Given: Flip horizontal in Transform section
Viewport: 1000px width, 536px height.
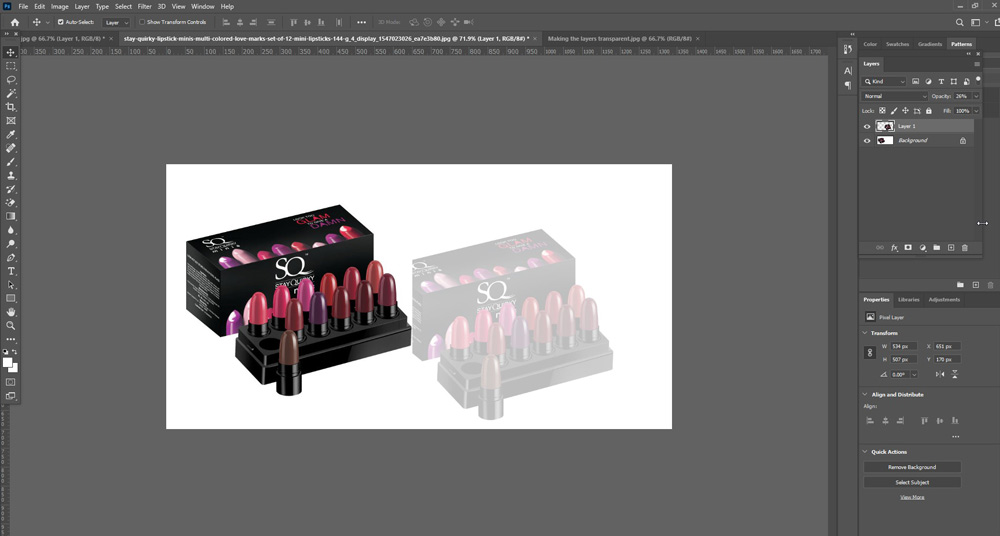Looking at the screenshot, I should click(940, 375).
